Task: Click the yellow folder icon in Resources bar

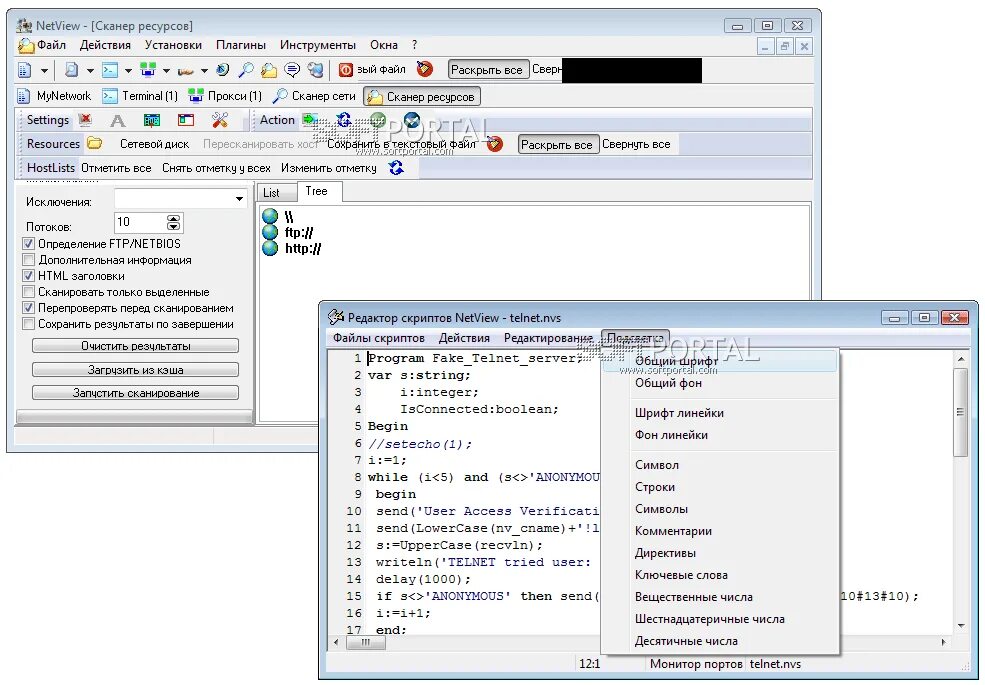Action: click(95, 143)
